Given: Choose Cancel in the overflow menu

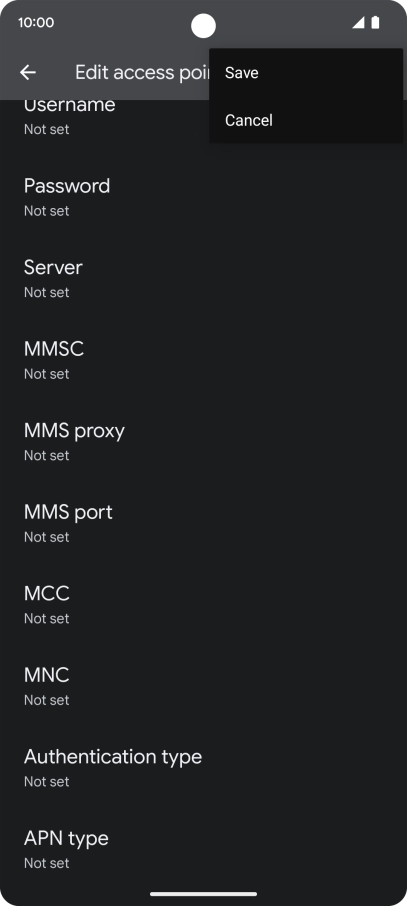Looking at the screenshot, I should tap(306, 120).
